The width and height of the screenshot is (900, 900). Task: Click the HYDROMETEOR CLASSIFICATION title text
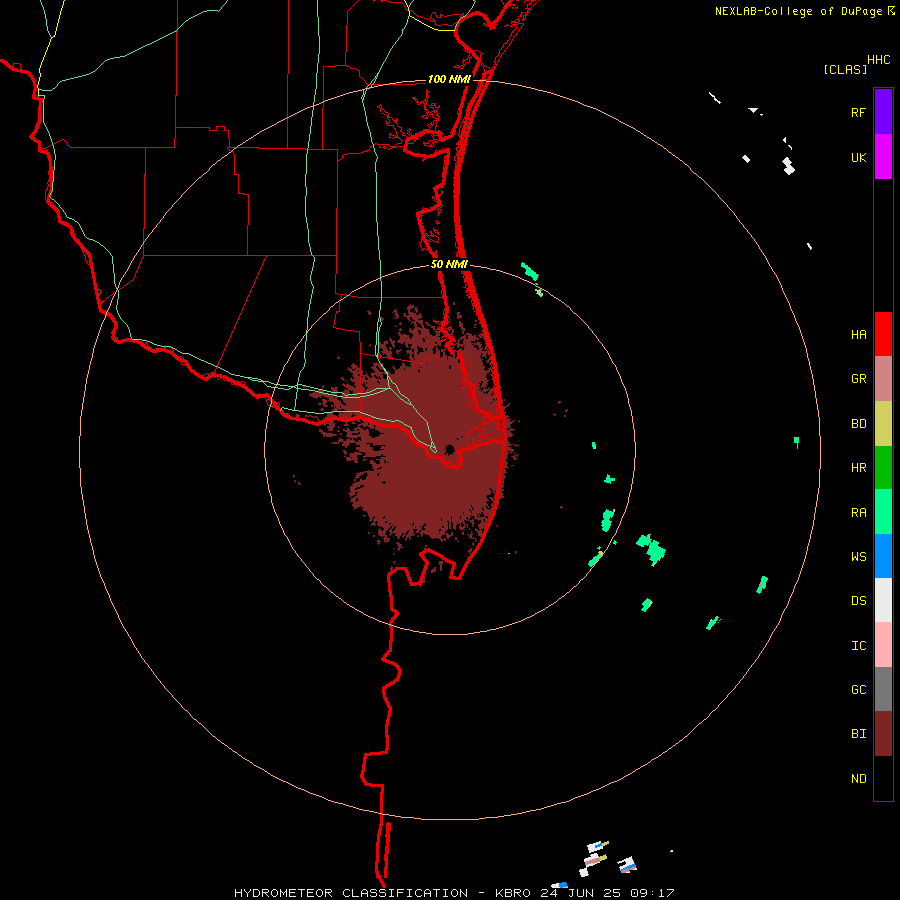[x=351, y=893]
